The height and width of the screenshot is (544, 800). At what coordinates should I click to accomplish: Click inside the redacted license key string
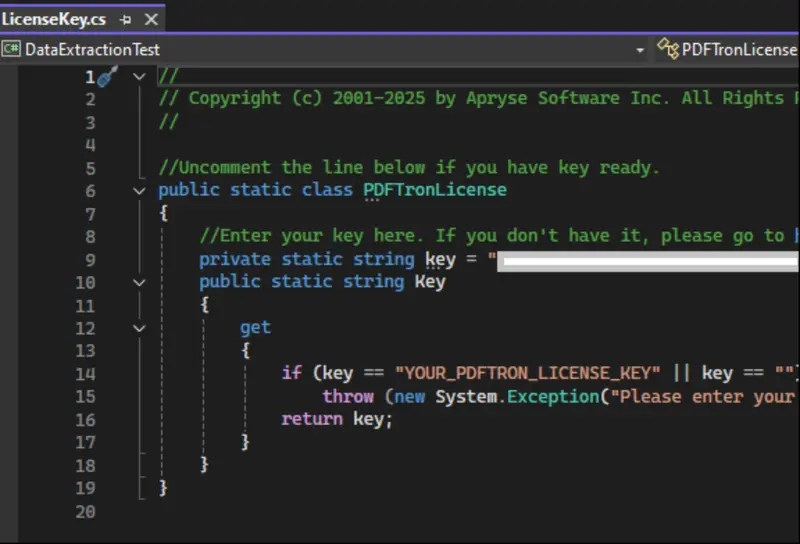pyautogui.click(x=648, y=261)
